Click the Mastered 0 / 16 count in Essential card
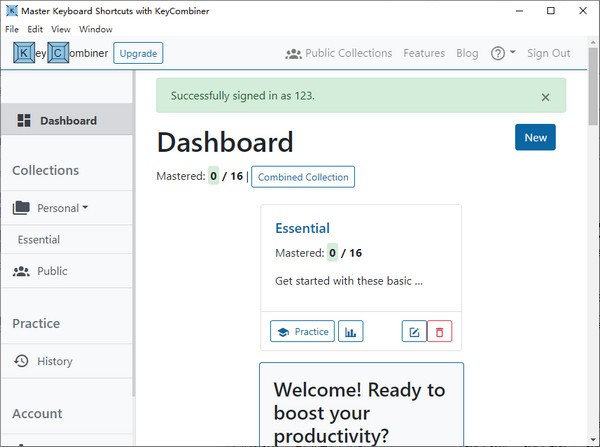 (x=318, y=253)
